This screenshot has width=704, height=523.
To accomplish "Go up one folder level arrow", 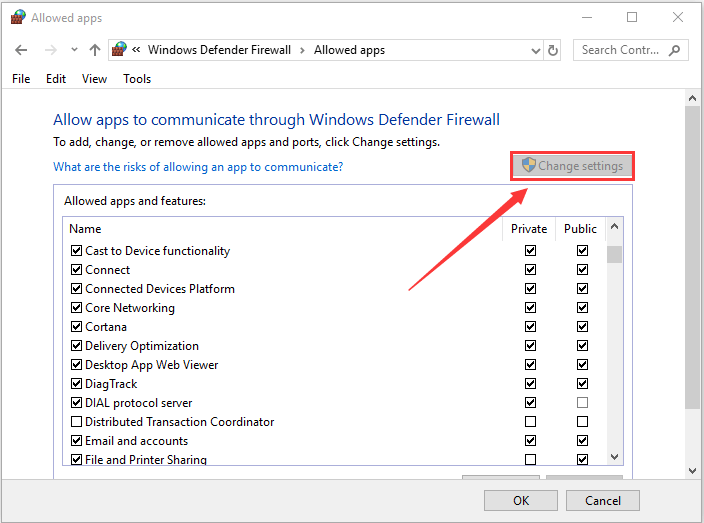I will [94, 50].
